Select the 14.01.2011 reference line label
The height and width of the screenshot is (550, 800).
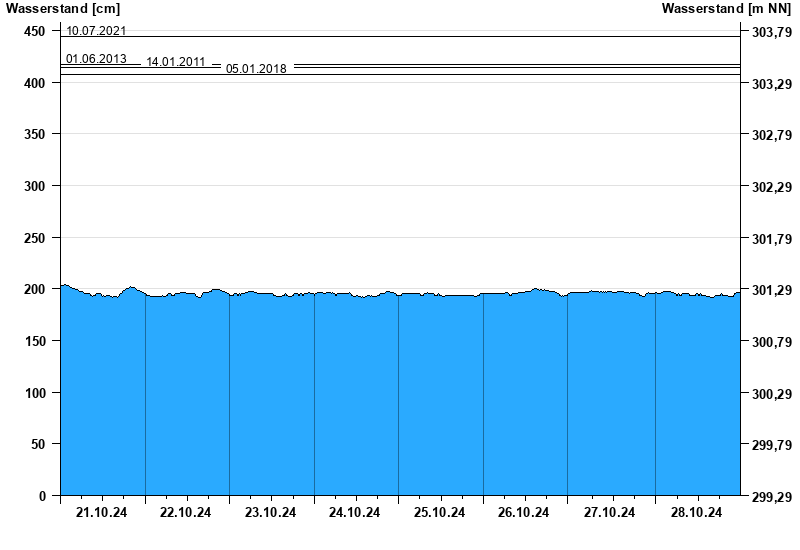coord(176,62)
